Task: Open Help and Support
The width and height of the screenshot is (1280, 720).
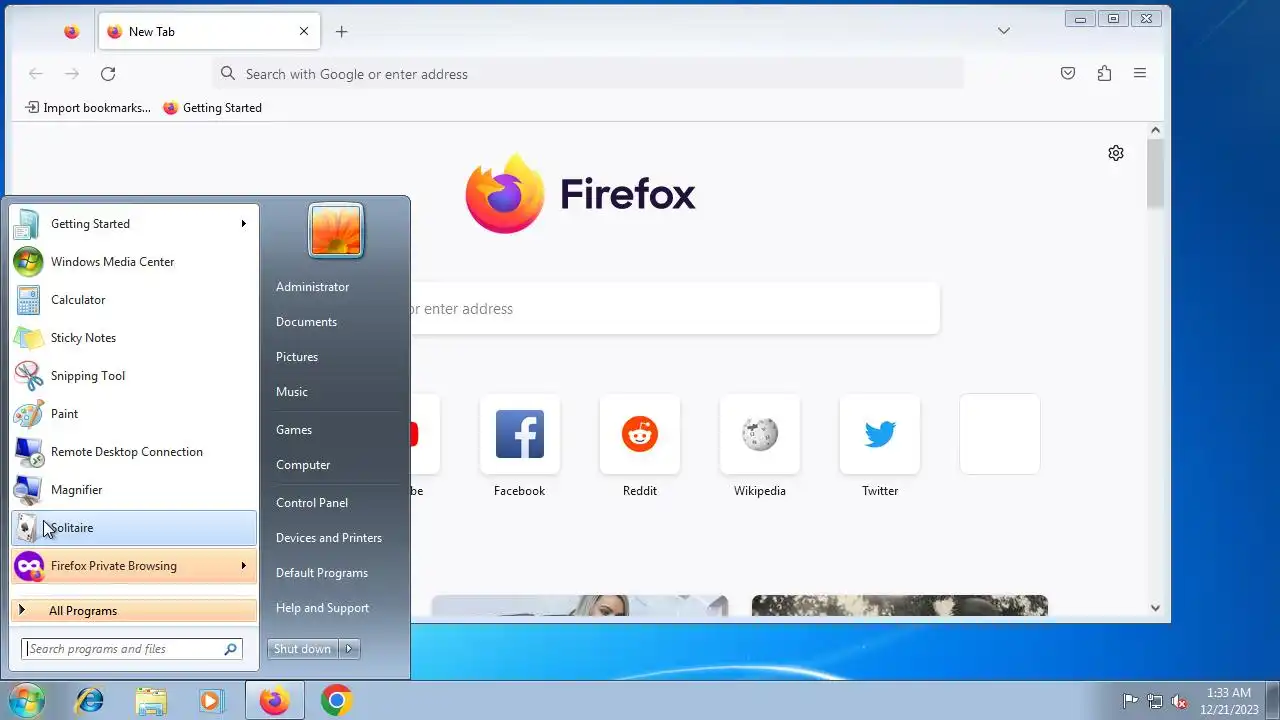Action: (x=322, y=608)
